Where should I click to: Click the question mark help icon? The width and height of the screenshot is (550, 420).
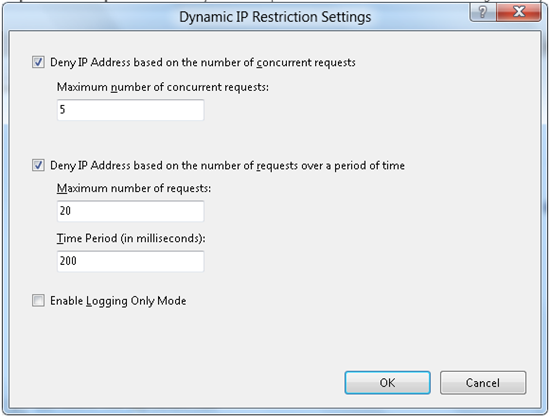pyautogui.click(x=483, y=13)
